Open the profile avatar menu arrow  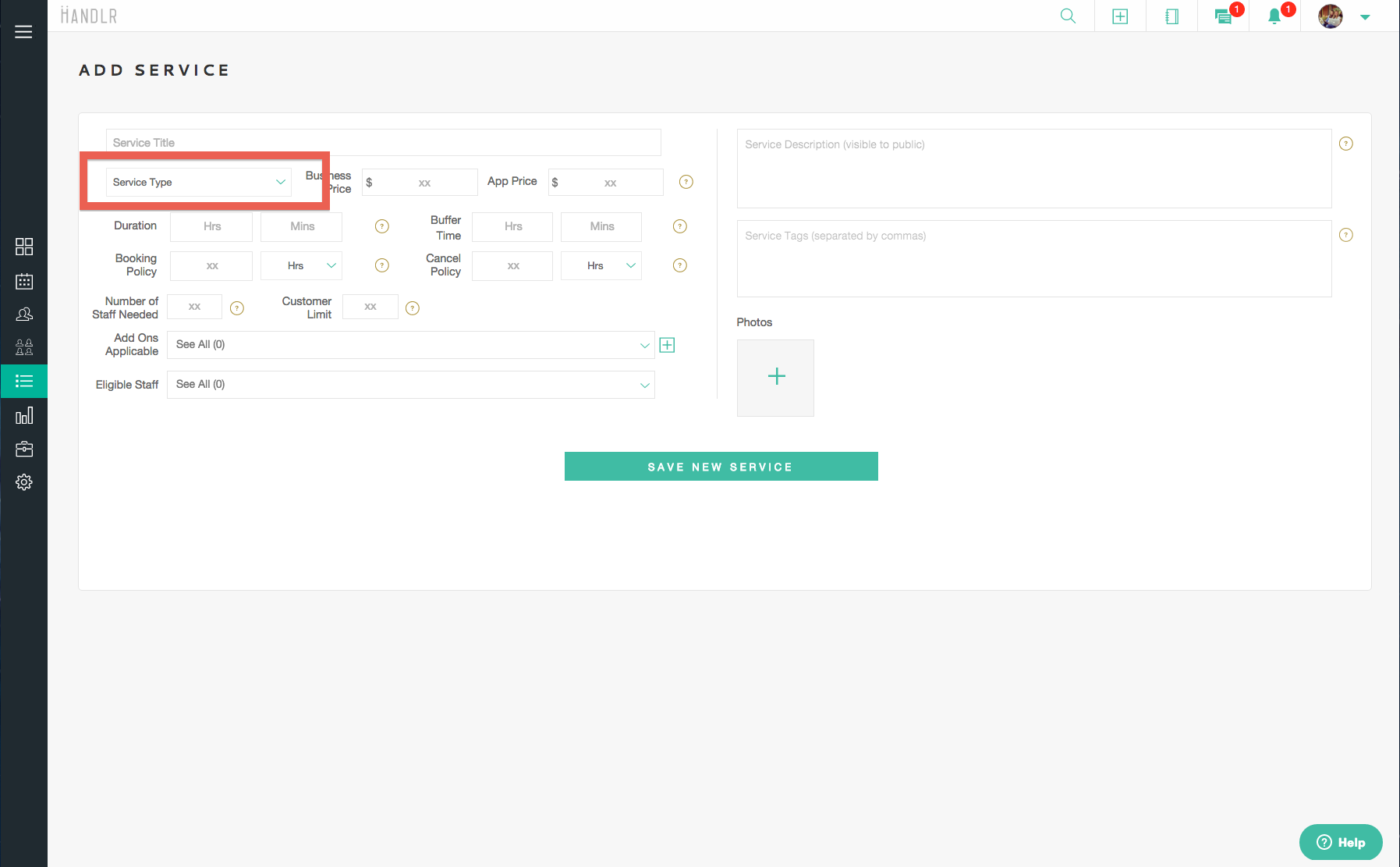click(x=1365, y=17)
